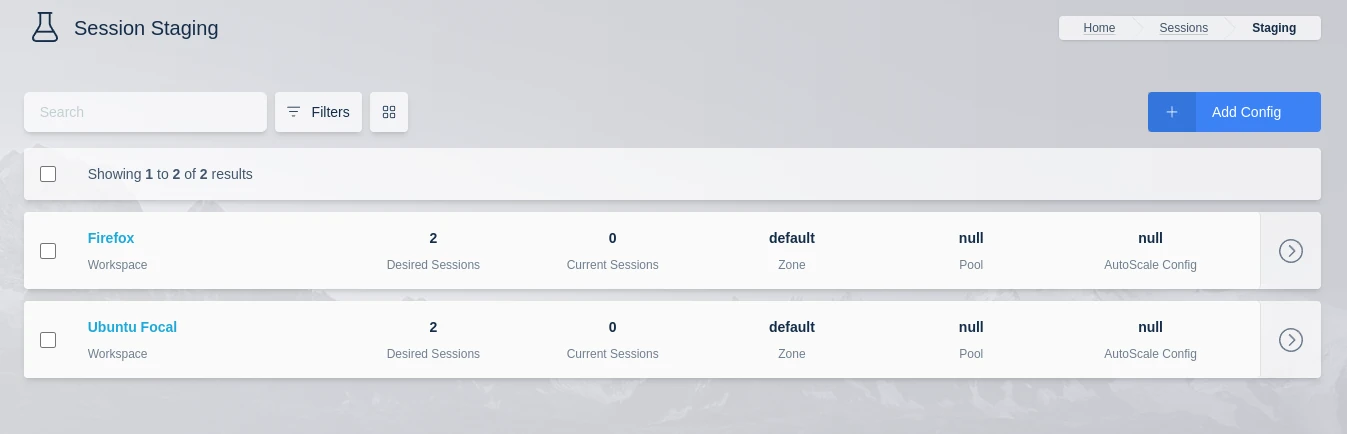The image size is (1347, 434).
Task: Go to Home breadcrumb
Action: click(1099, 28)
